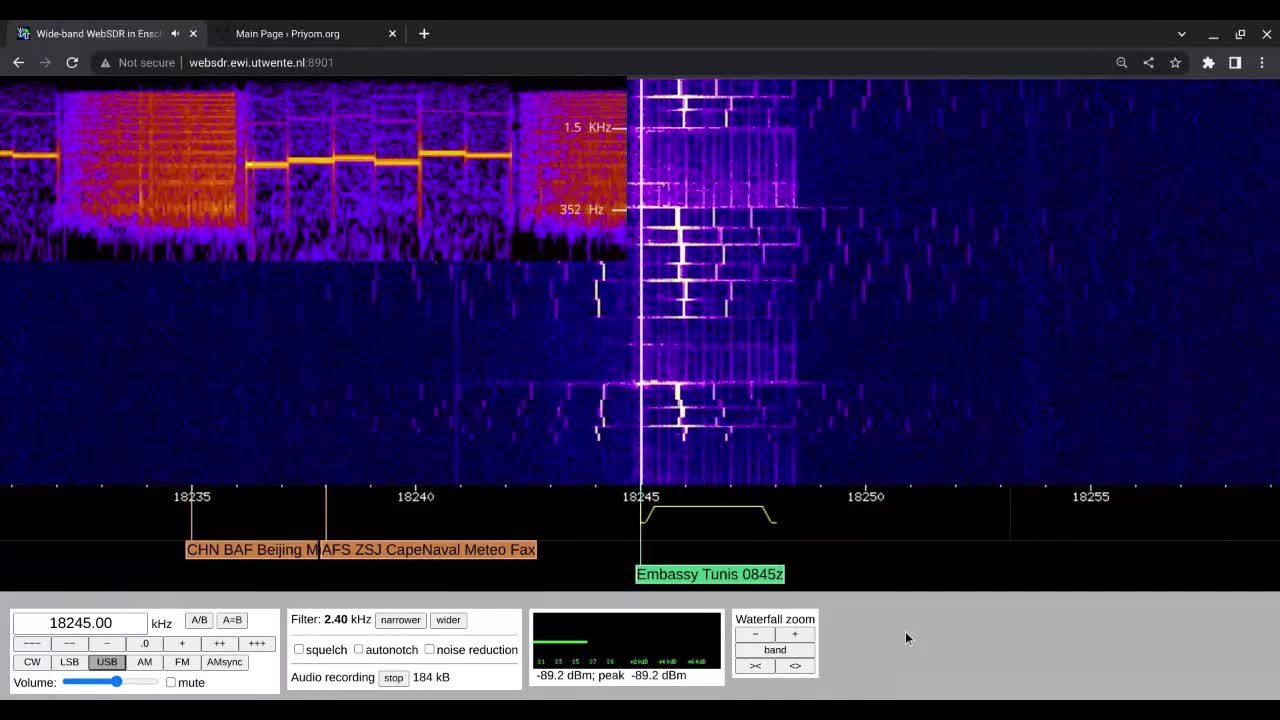The image size is (1280, 720).
Task: Switch to the Main Page Priyom.org tab
Action: (288, 34)
